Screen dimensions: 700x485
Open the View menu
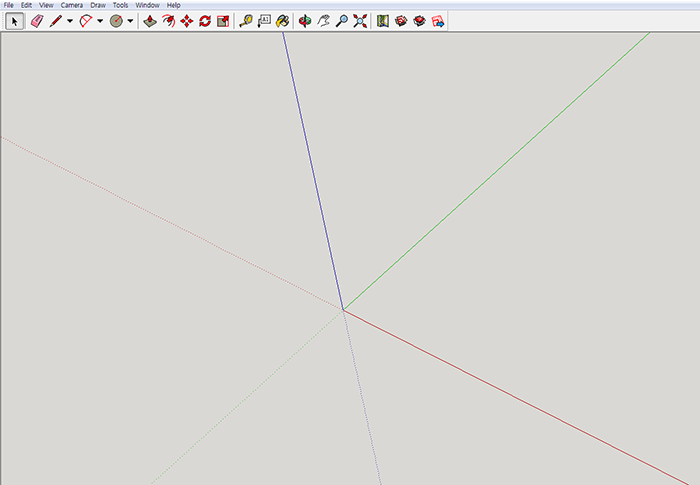pos(46,5)
